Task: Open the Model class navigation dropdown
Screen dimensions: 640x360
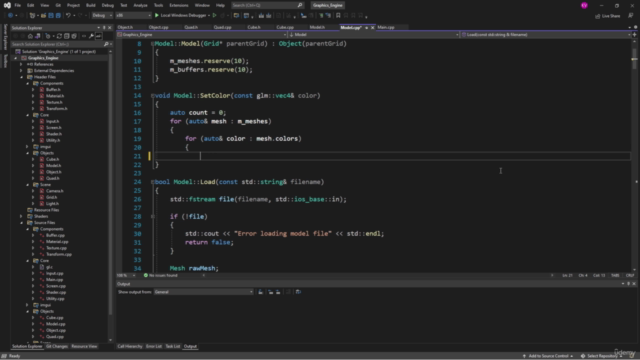Action: click(374, 35)
